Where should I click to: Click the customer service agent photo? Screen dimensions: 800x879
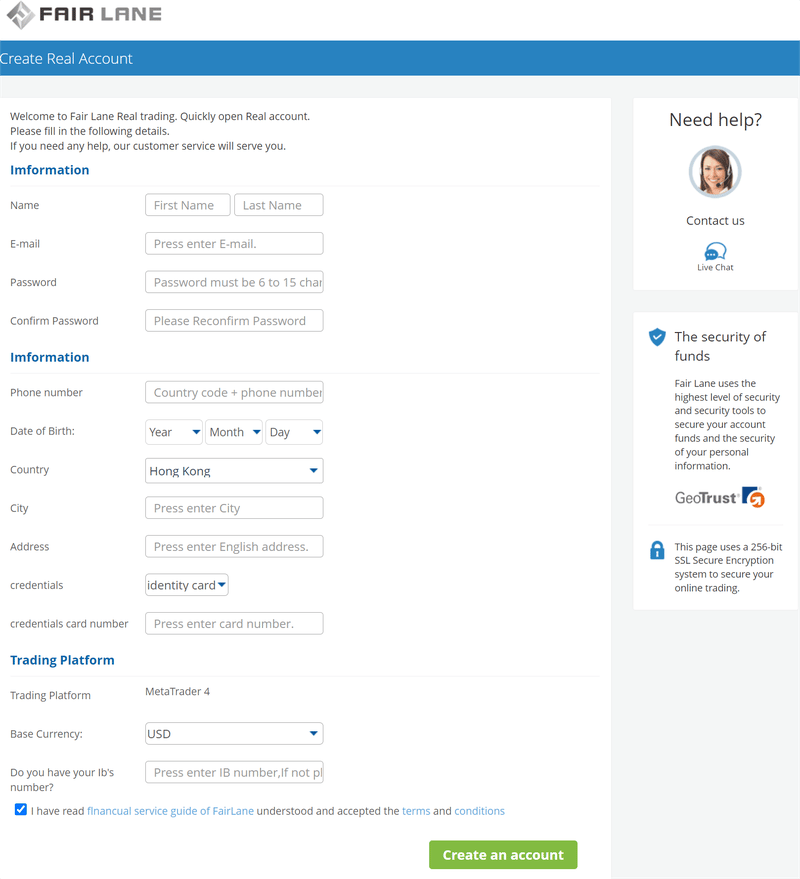715,172
